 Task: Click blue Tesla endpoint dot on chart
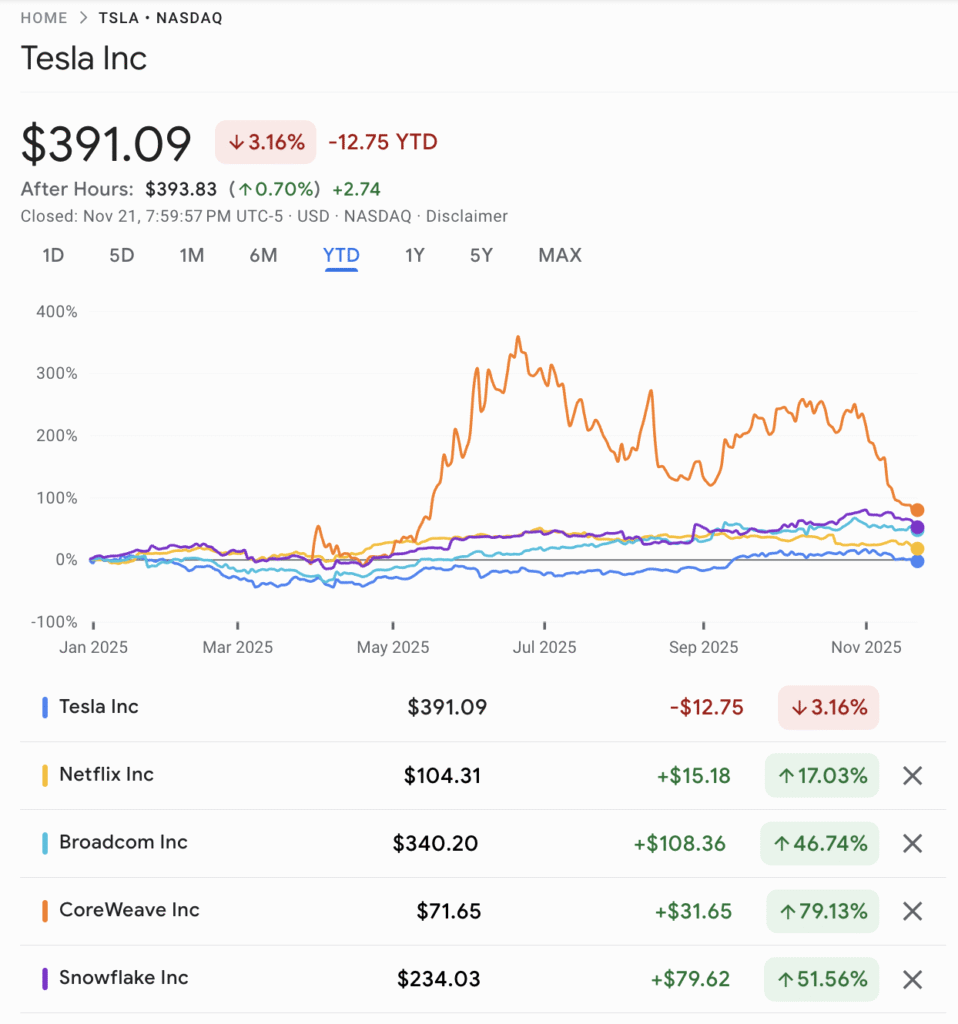pyautogui.click(x=917, y=561)
